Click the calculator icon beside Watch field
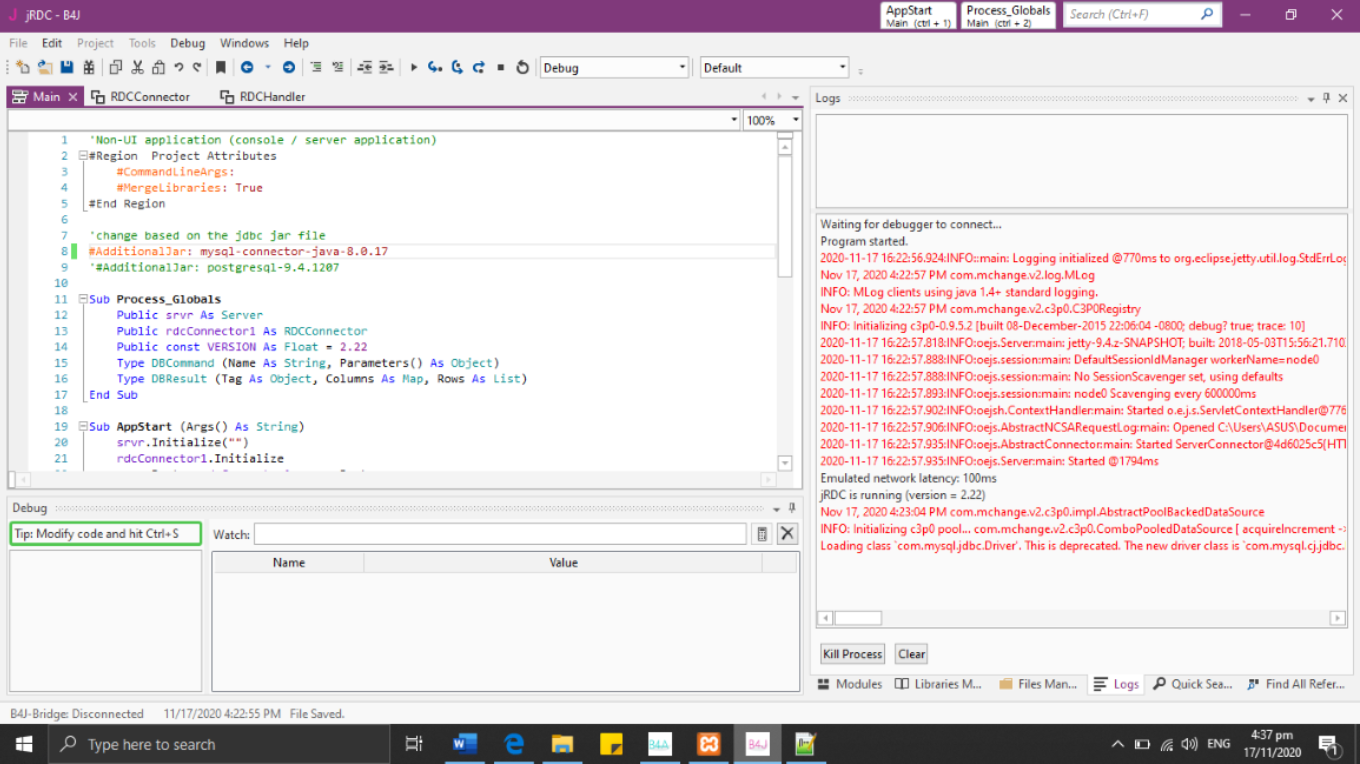The width and height of the screenshot is (1360, 764). pos(762,534)
